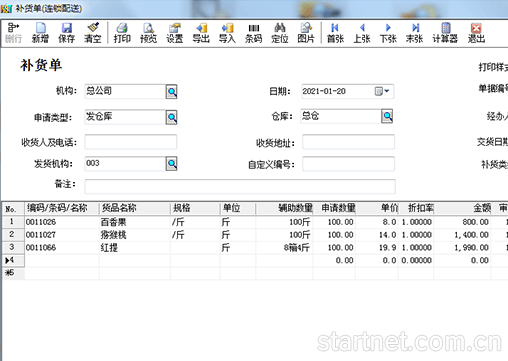The width and height of the screenshot is (508, 361).
Task: Click the 备注 remarks input field
Action: 240,186
